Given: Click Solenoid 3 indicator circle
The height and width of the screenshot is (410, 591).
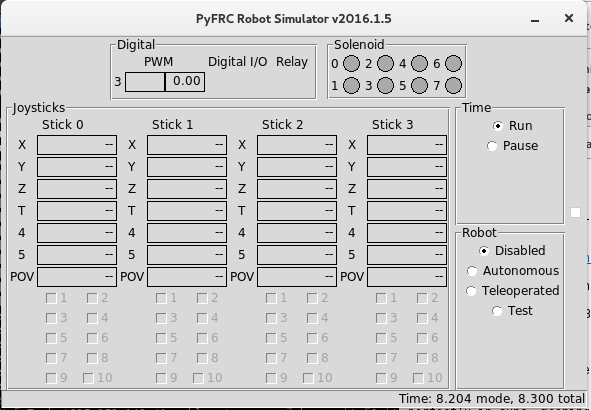Looking at the screenshot, I should (x=385, y=85).
